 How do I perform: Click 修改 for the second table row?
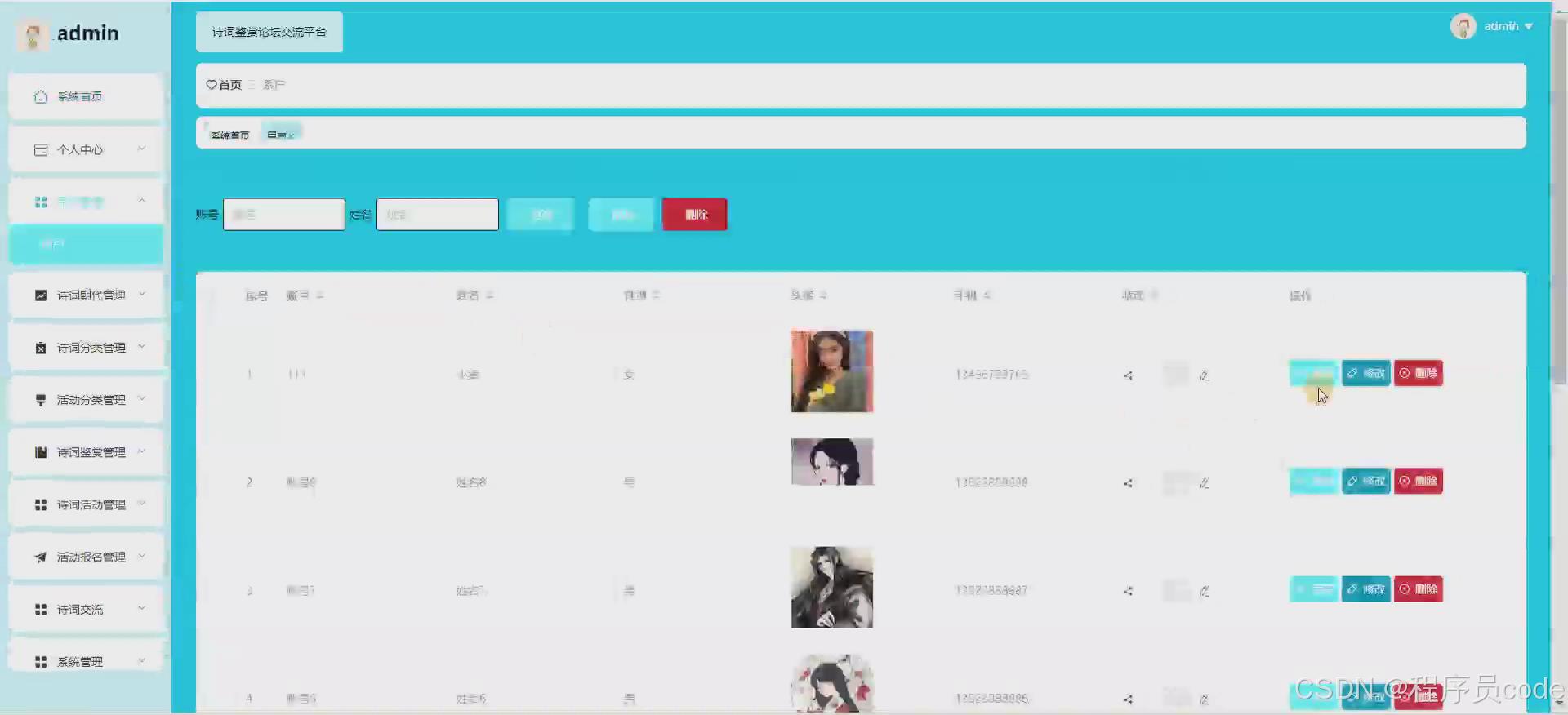1365,481
